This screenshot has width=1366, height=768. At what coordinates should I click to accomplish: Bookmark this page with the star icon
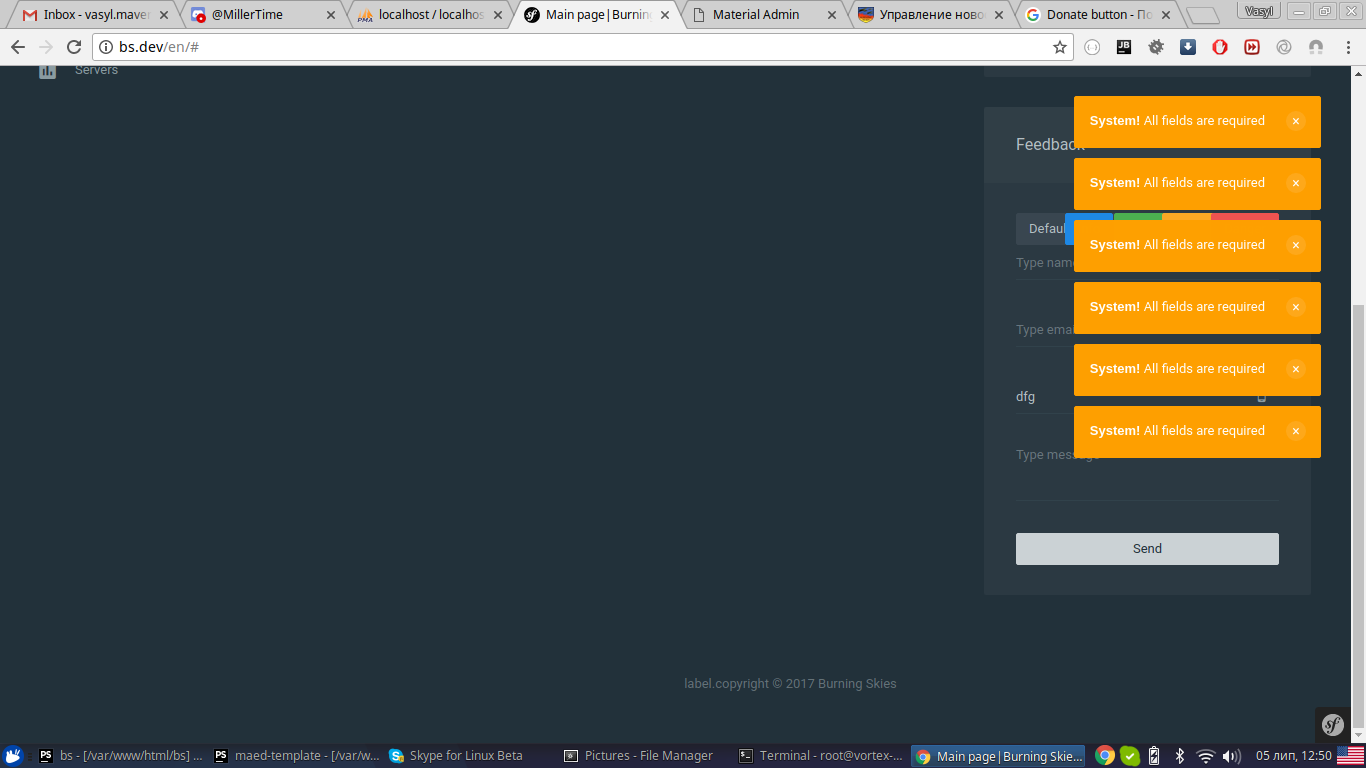tap(1060, 47)
